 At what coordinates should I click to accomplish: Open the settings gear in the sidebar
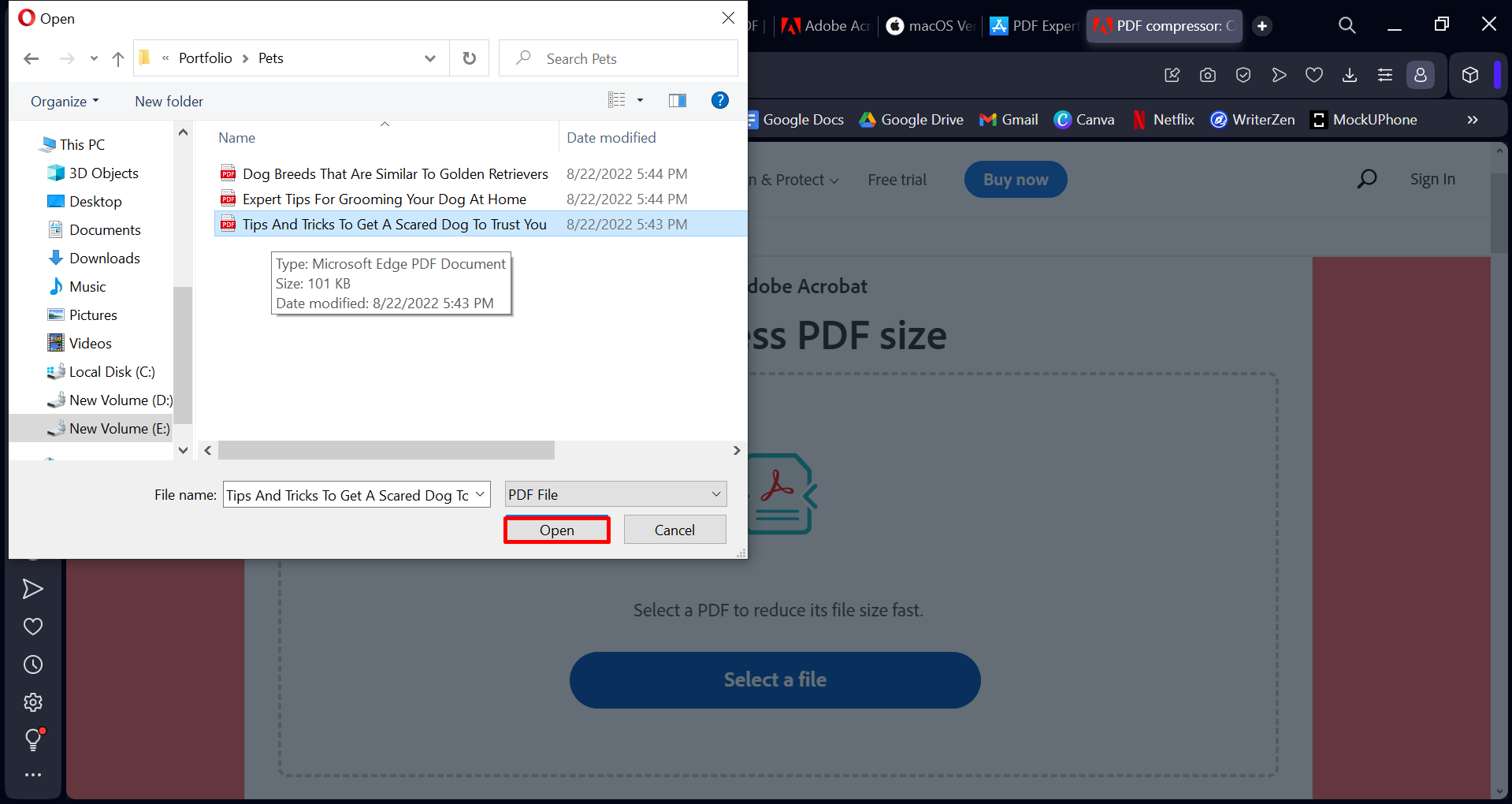[x=33, y=702]
